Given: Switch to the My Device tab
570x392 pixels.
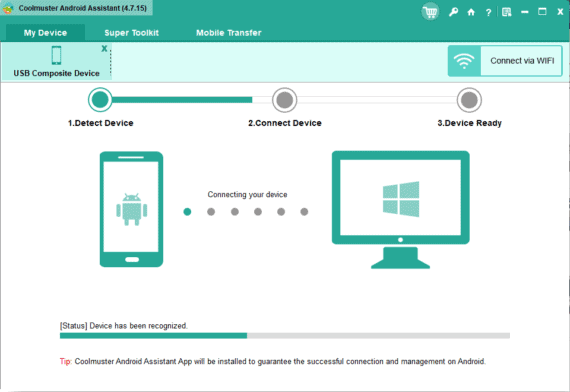Looking at the screenshot, I should pos(45,33).
